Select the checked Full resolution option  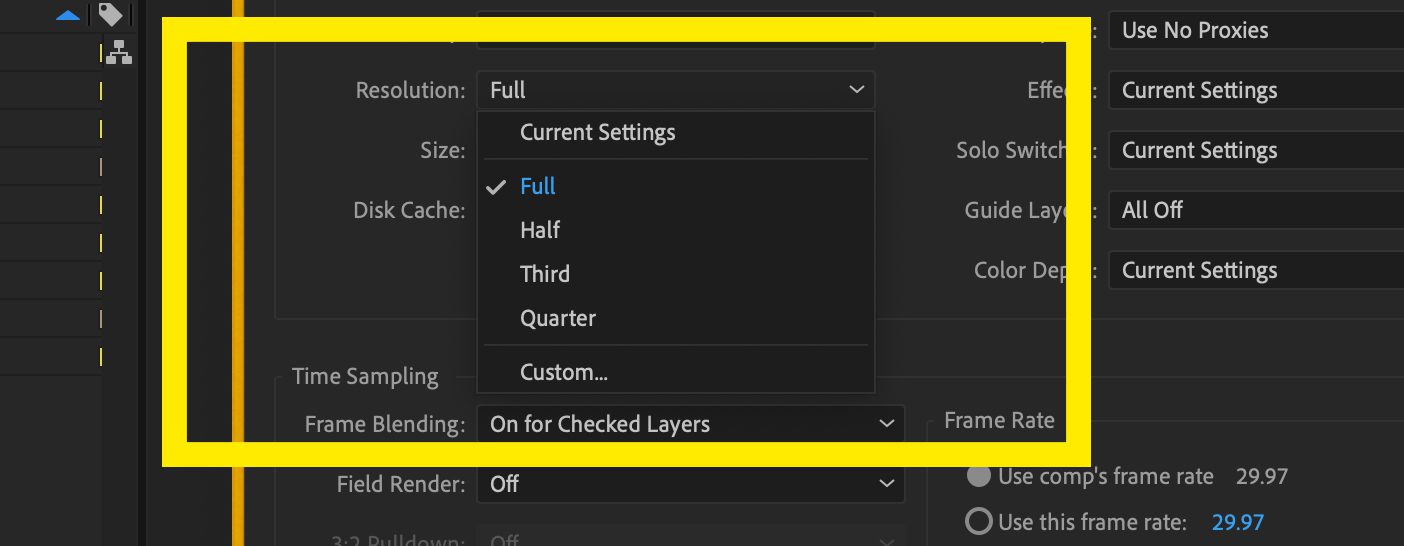pyautogui.click(x=538, y=187)
